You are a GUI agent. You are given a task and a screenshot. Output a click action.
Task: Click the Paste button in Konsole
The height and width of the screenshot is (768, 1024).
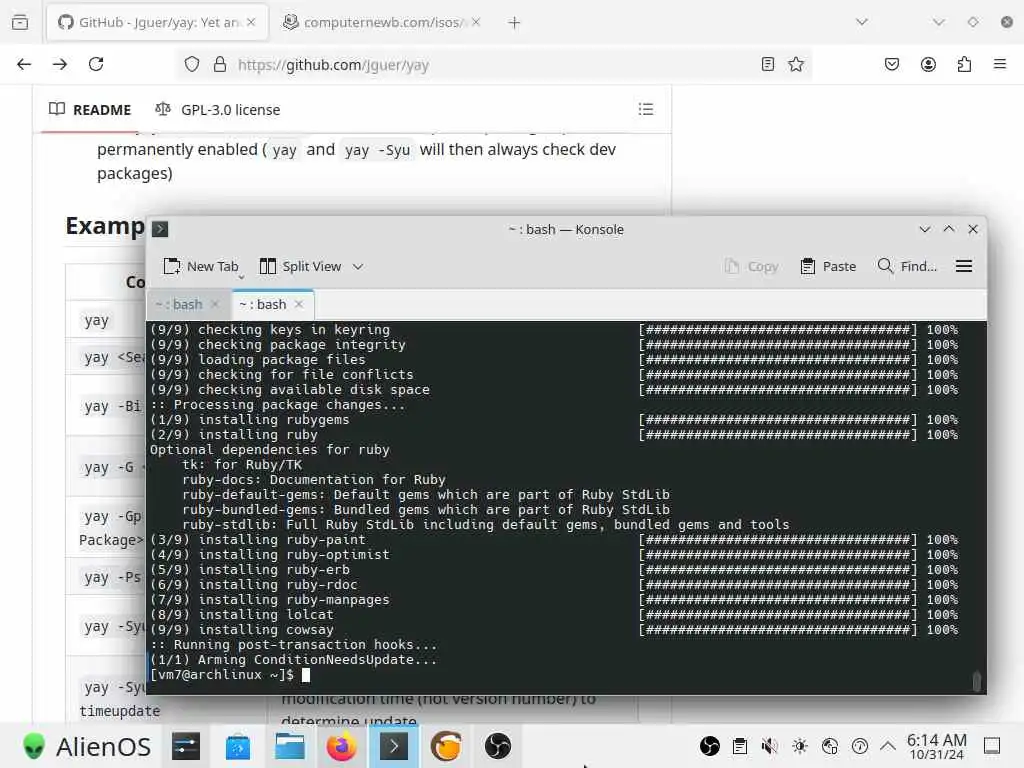828,266
